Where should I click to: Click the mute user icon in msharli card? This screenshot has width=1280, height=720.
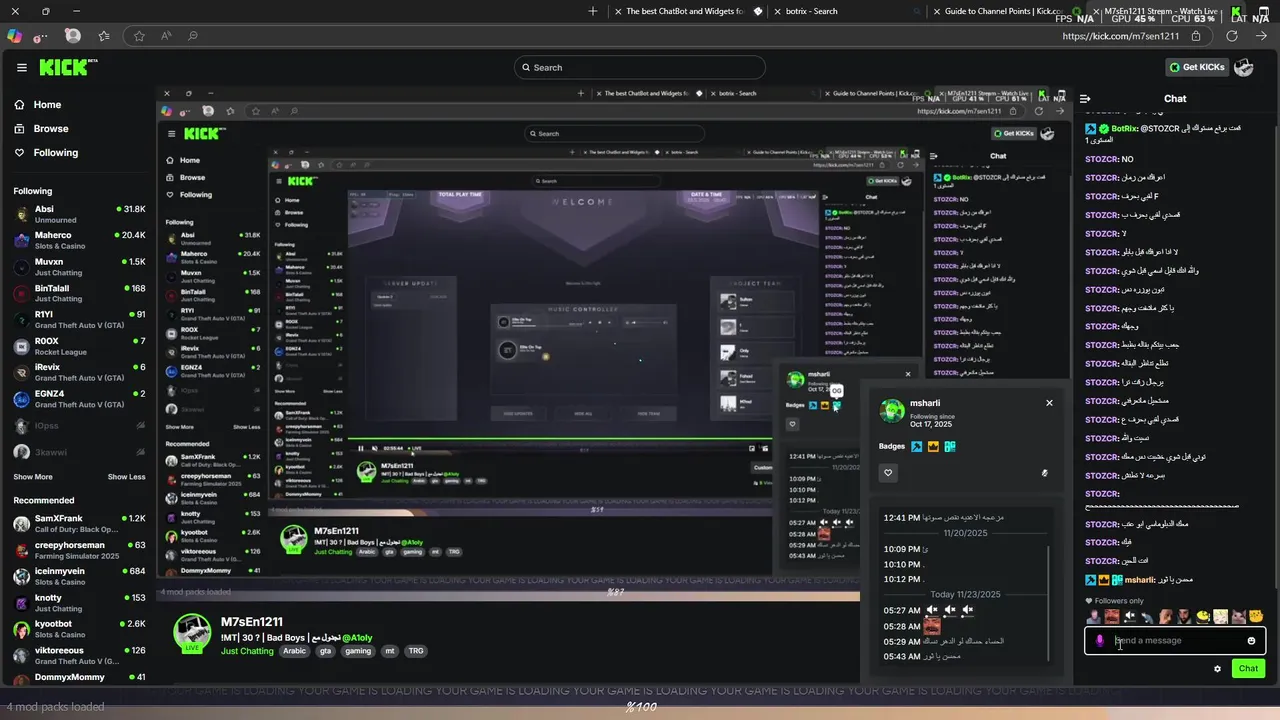[1044, 473]
